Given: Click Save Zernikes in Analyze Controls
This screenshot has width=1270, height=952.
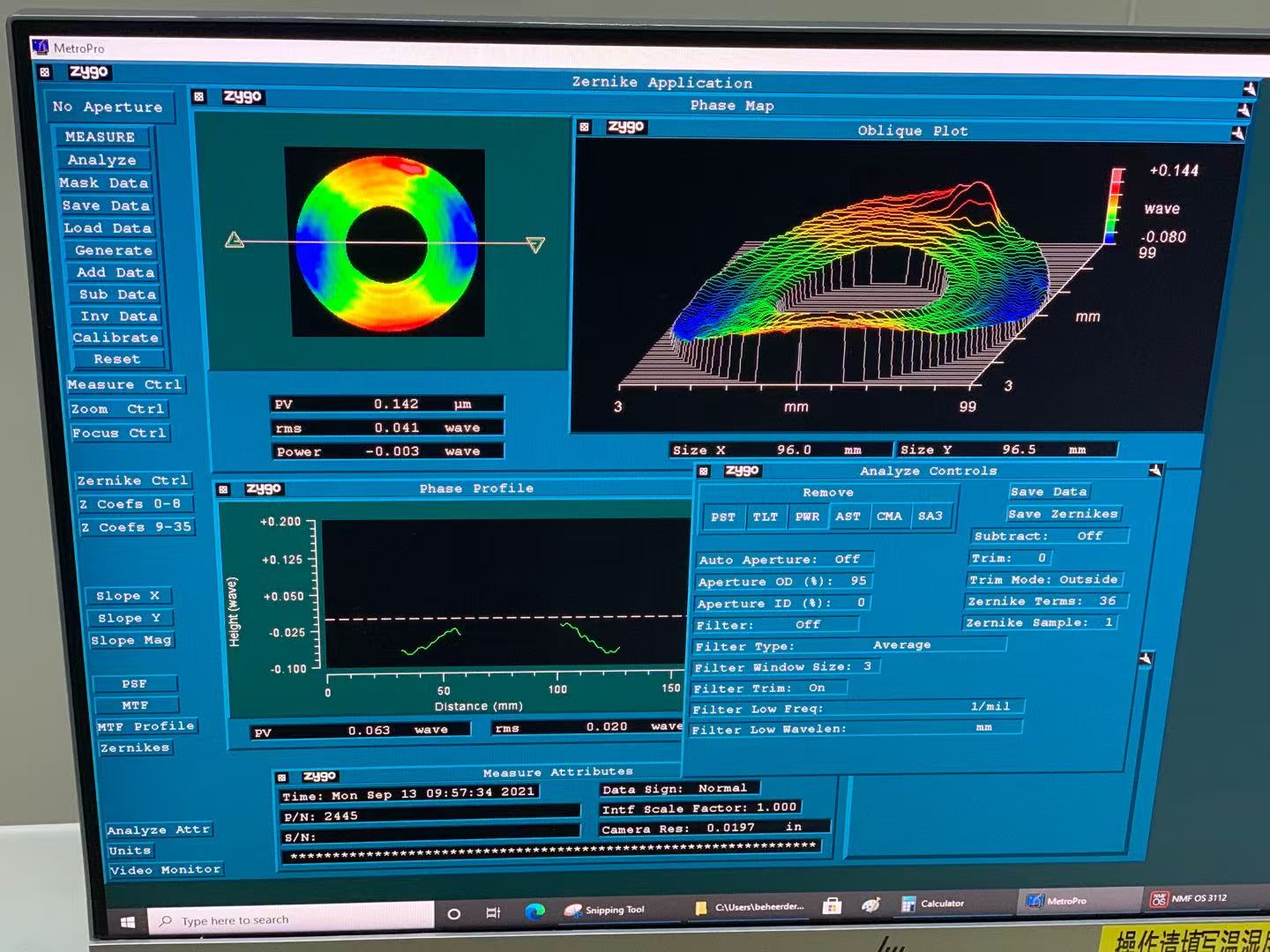Looking at the screenshot, I should 1063,514.
